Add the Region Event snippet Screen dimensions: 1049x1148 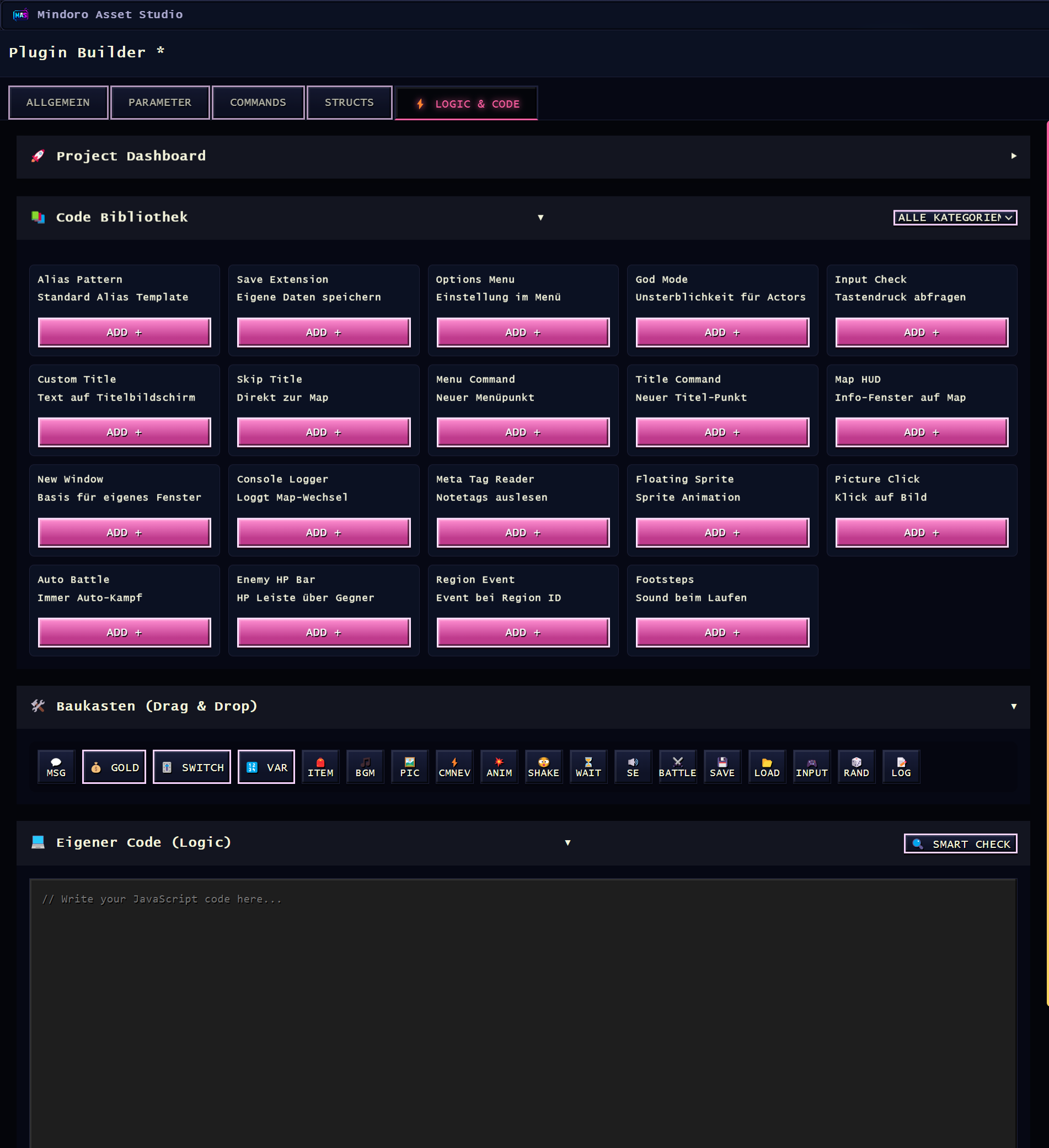(x=523, y=633)
